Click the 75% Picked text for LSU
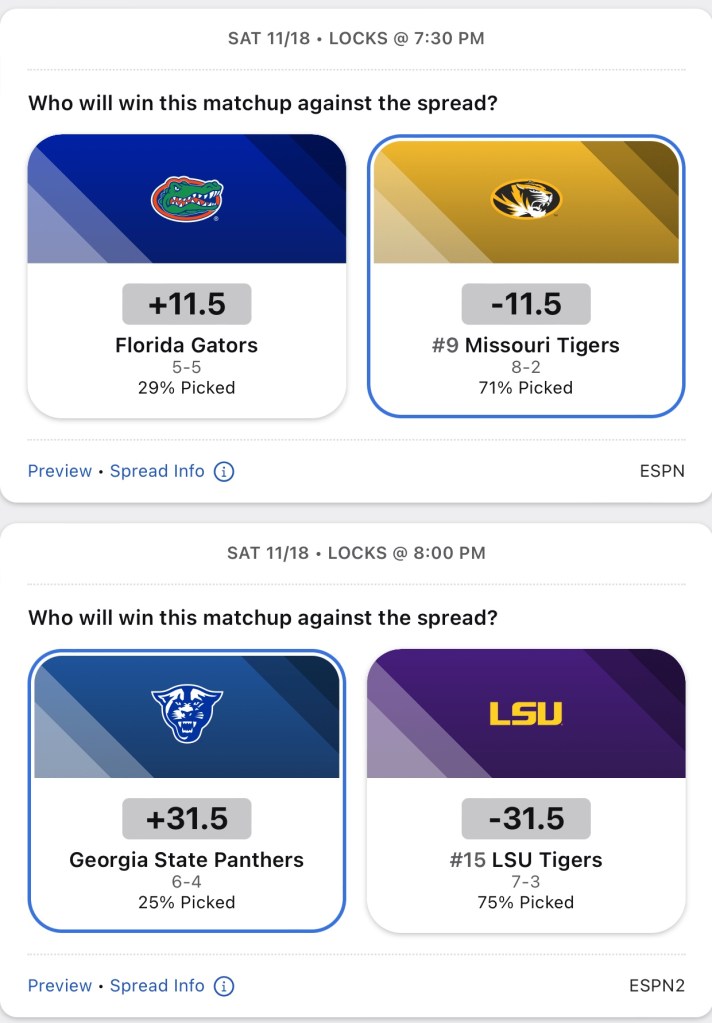 (526, 902)
